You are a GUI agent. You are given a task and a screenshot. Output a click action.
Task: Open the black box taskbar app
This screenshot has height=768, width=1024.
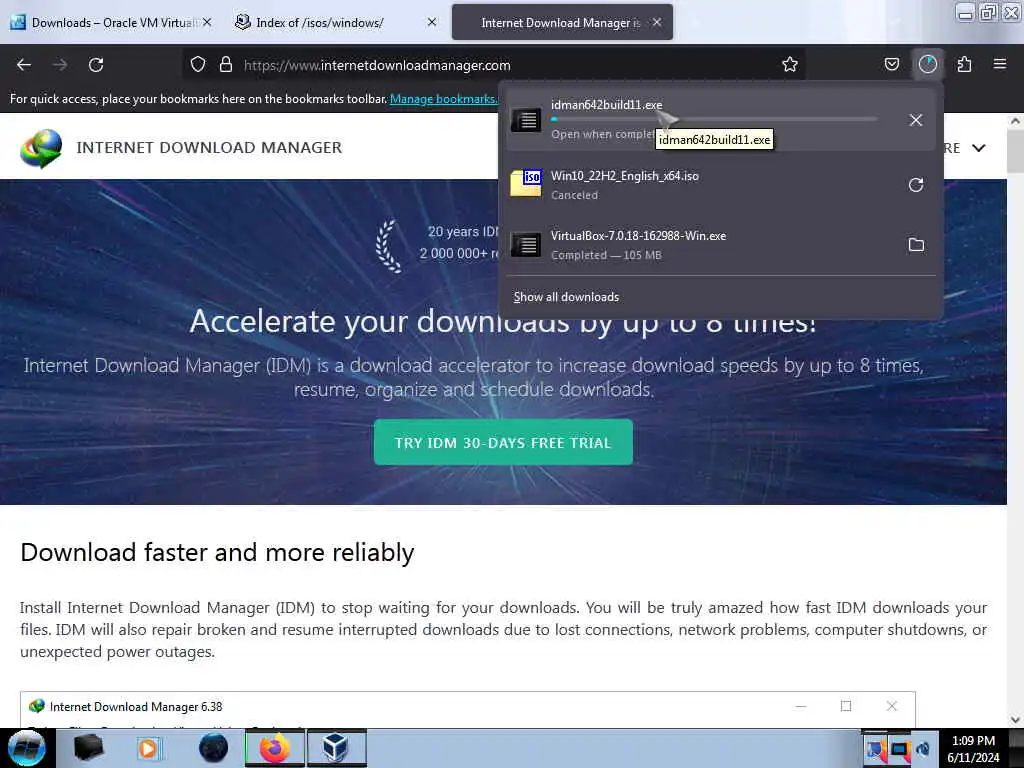tap(88, 748)
